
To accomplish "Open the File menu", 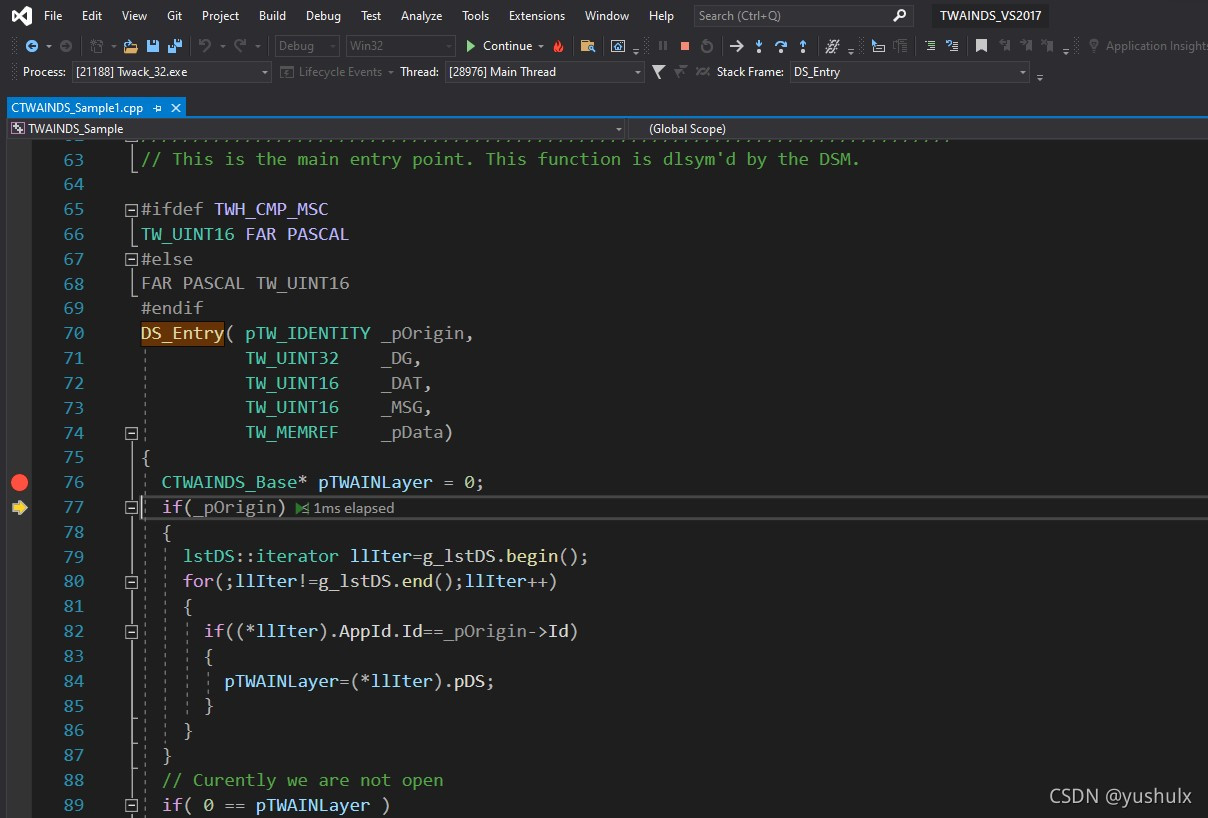I will [53, 16].
